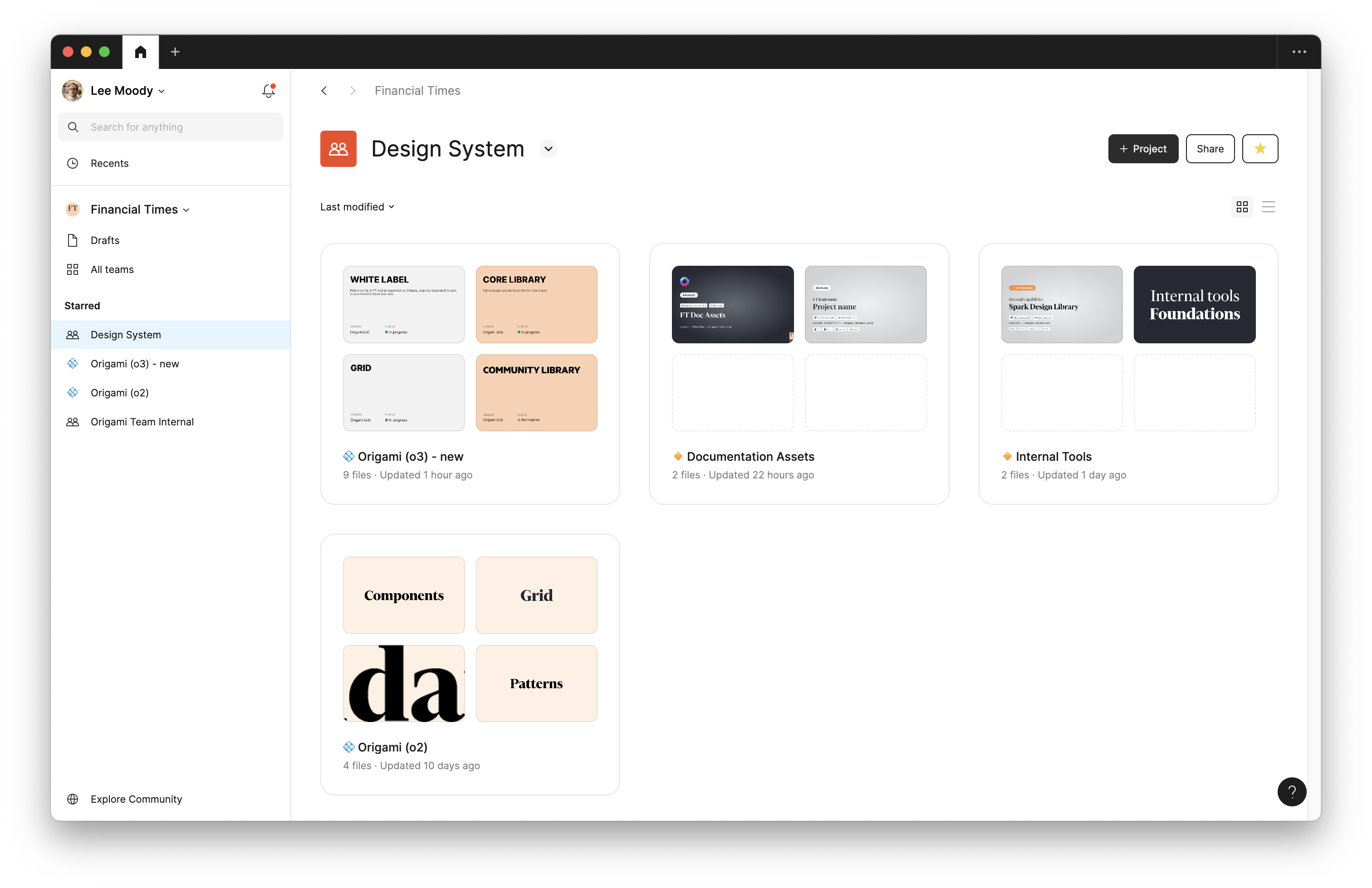
Task: Select Origami Team Internal in Starred
Action: [x=171, y=422]
